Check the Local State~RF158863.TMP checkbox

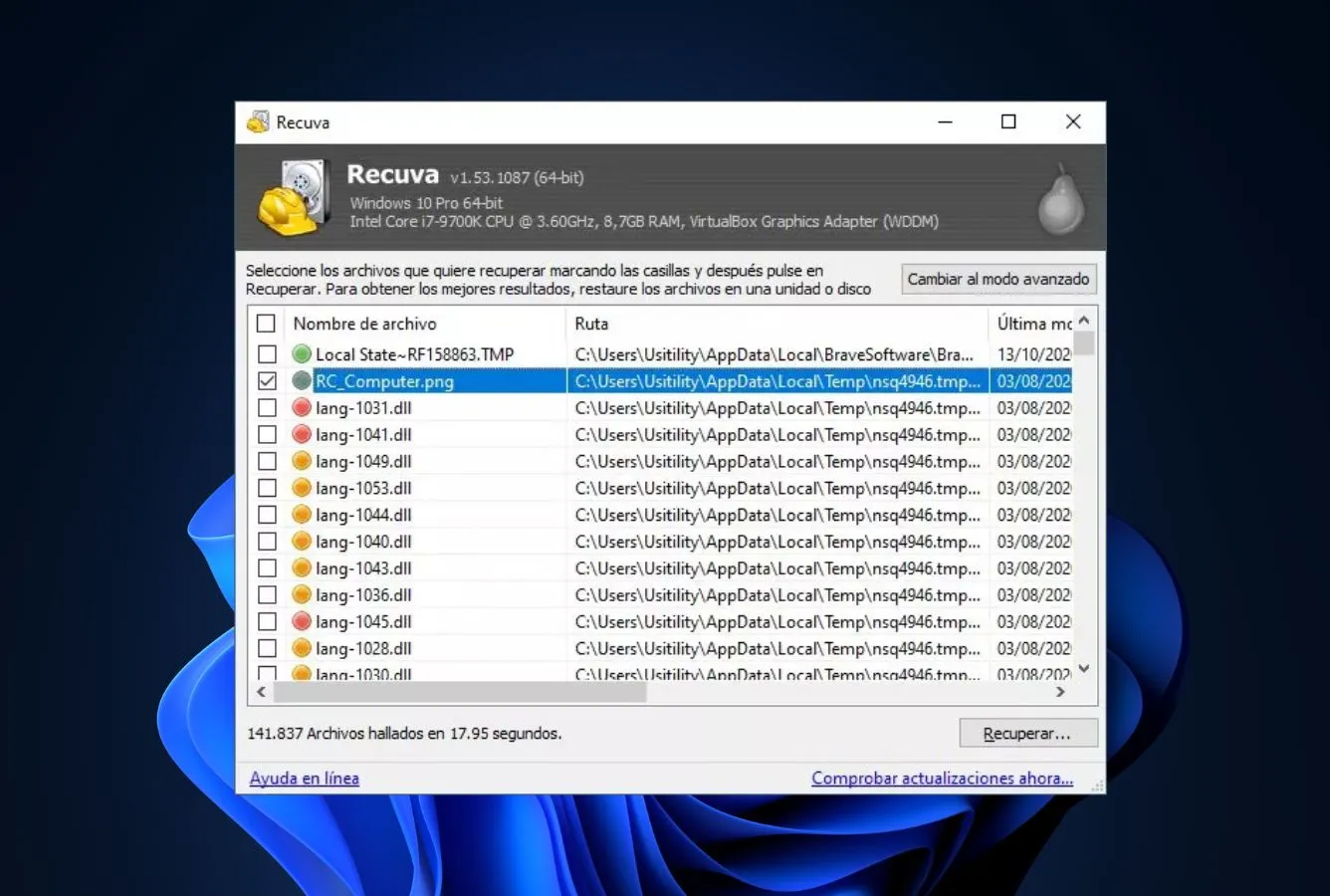267,353
